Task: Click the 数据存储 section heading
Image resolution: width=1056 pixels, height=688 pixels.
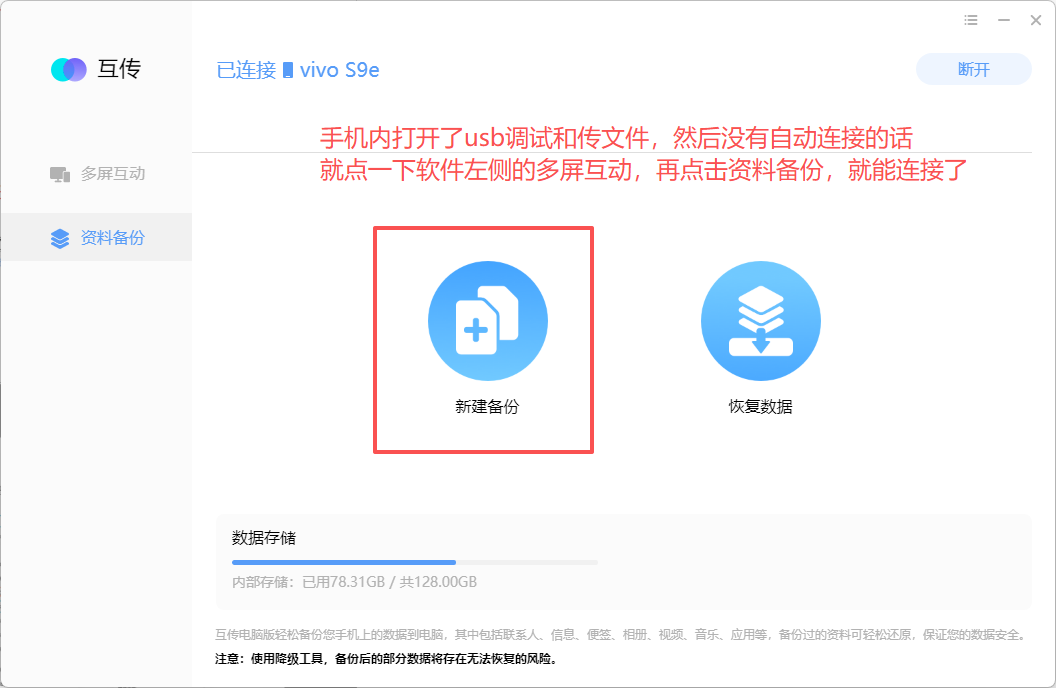Action: coord(264,538)
